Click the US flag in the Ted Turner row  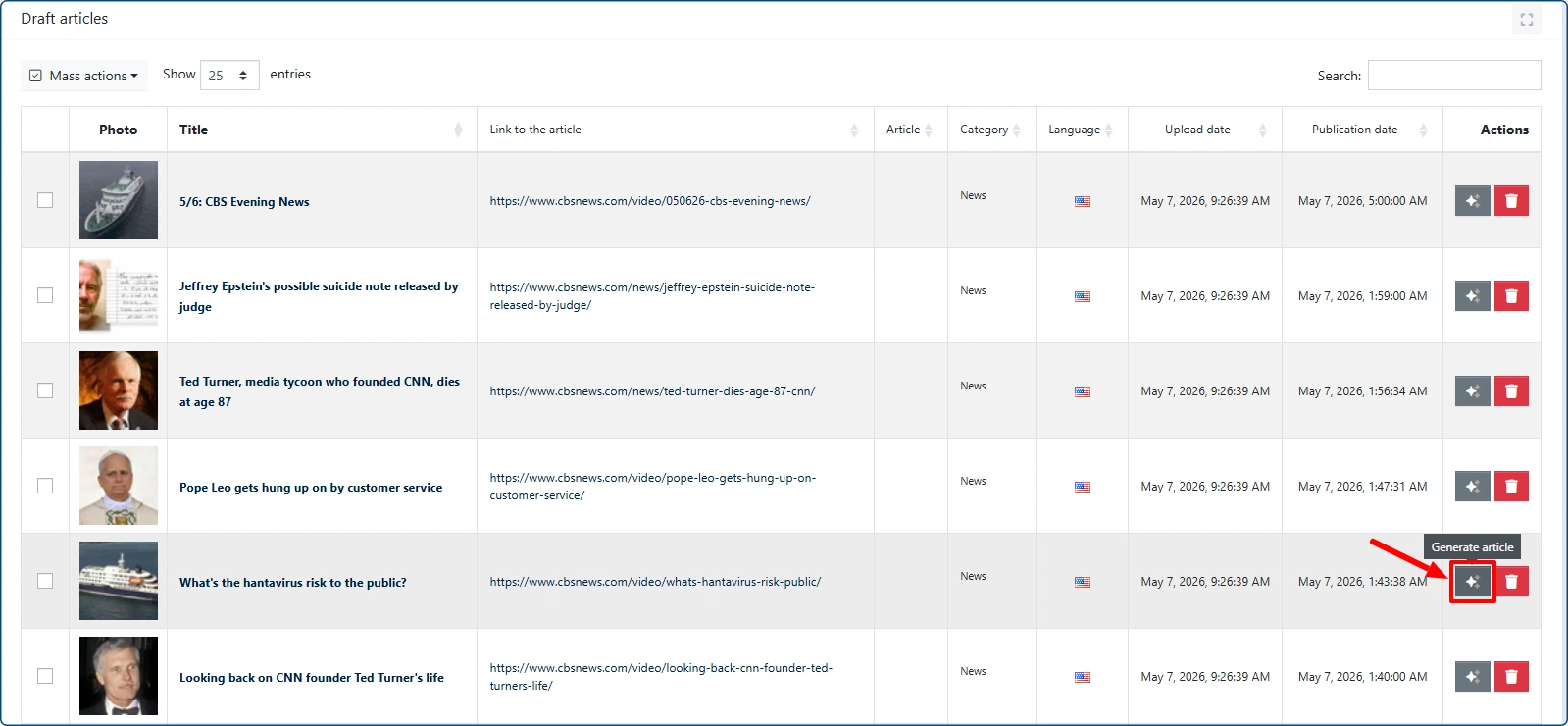(x=1083, y=391)
